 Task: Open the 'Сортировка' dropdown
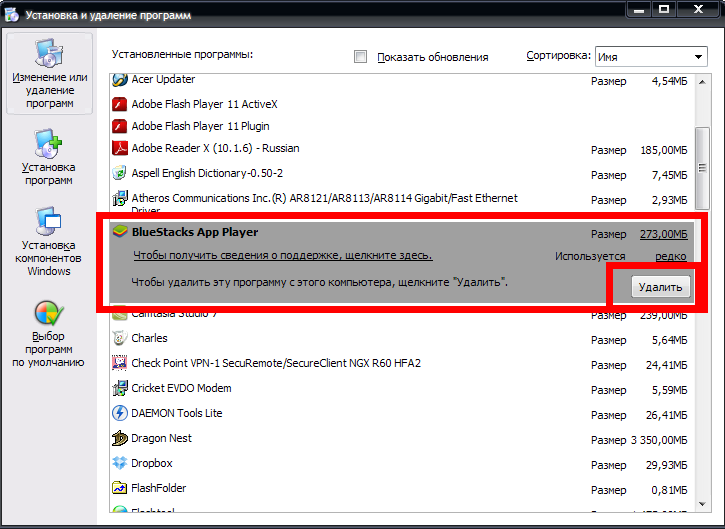pos(649,57)
